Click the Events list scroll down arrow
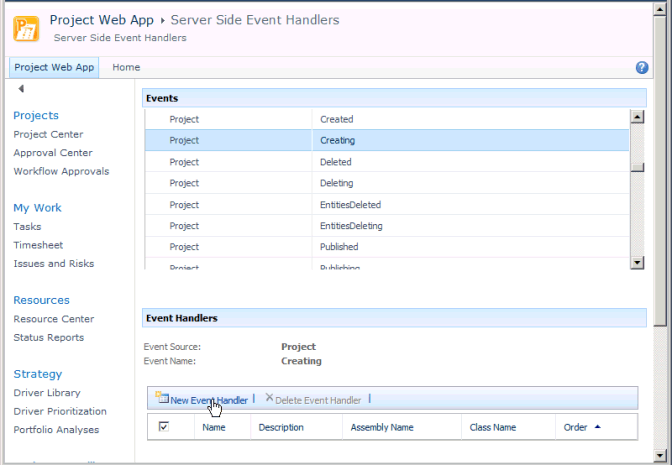The image size is (672, 465). 637,262
